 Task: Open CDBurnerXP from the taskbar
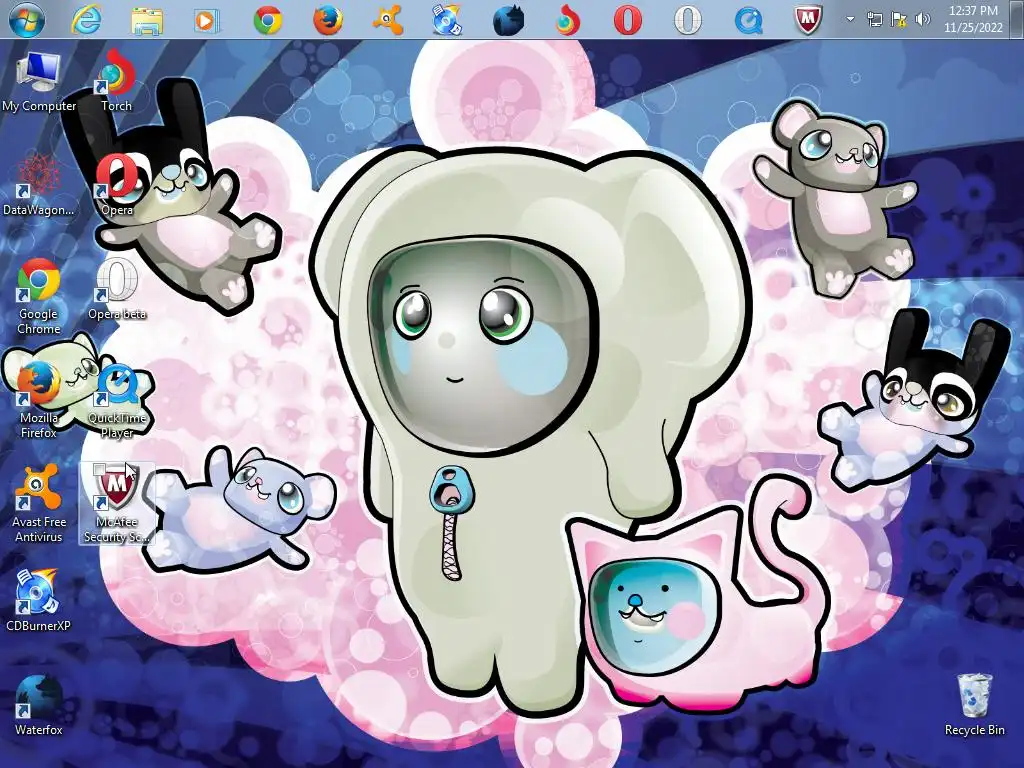pos(447,20)
